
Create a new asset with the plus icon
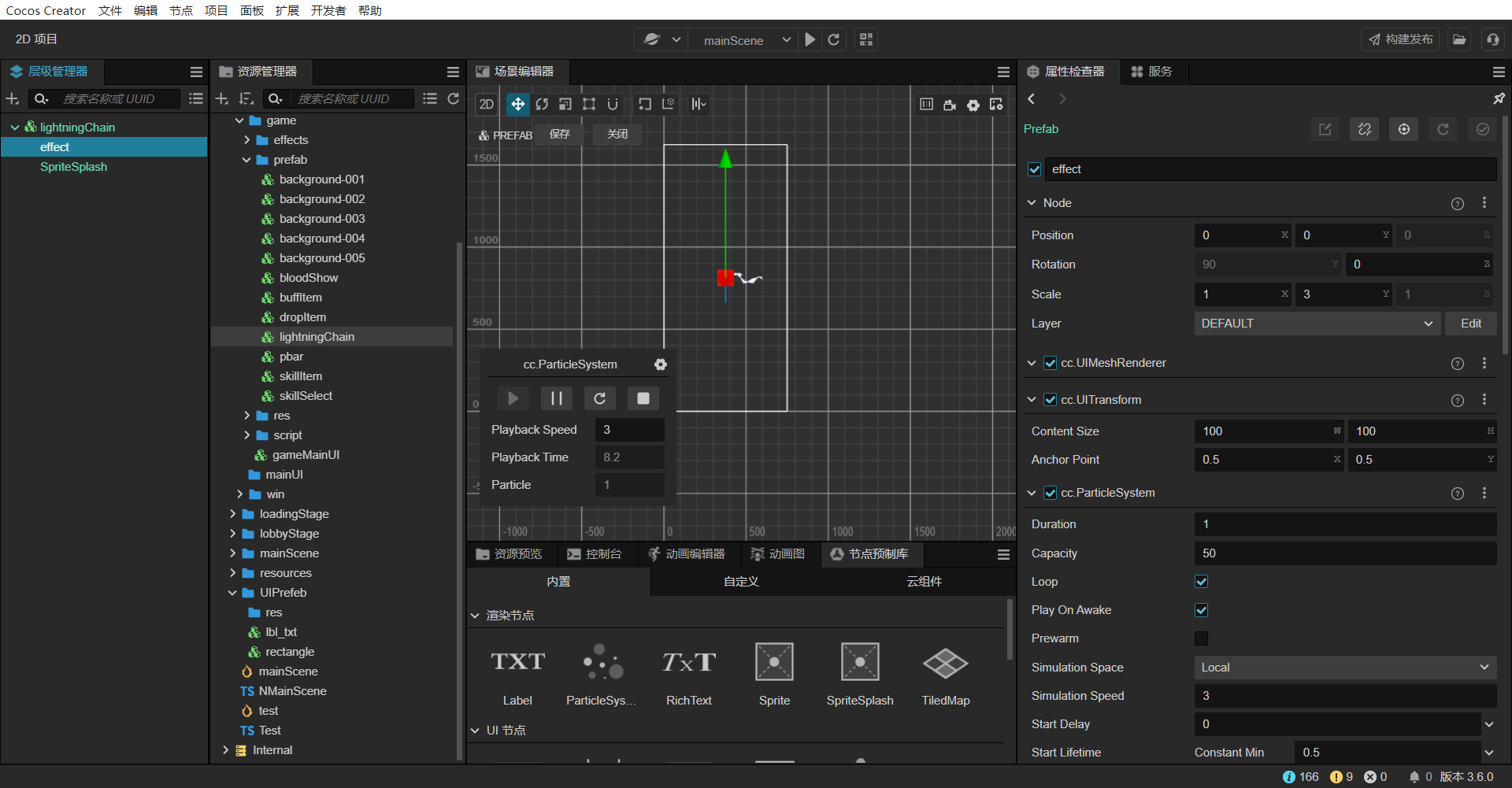222,98
